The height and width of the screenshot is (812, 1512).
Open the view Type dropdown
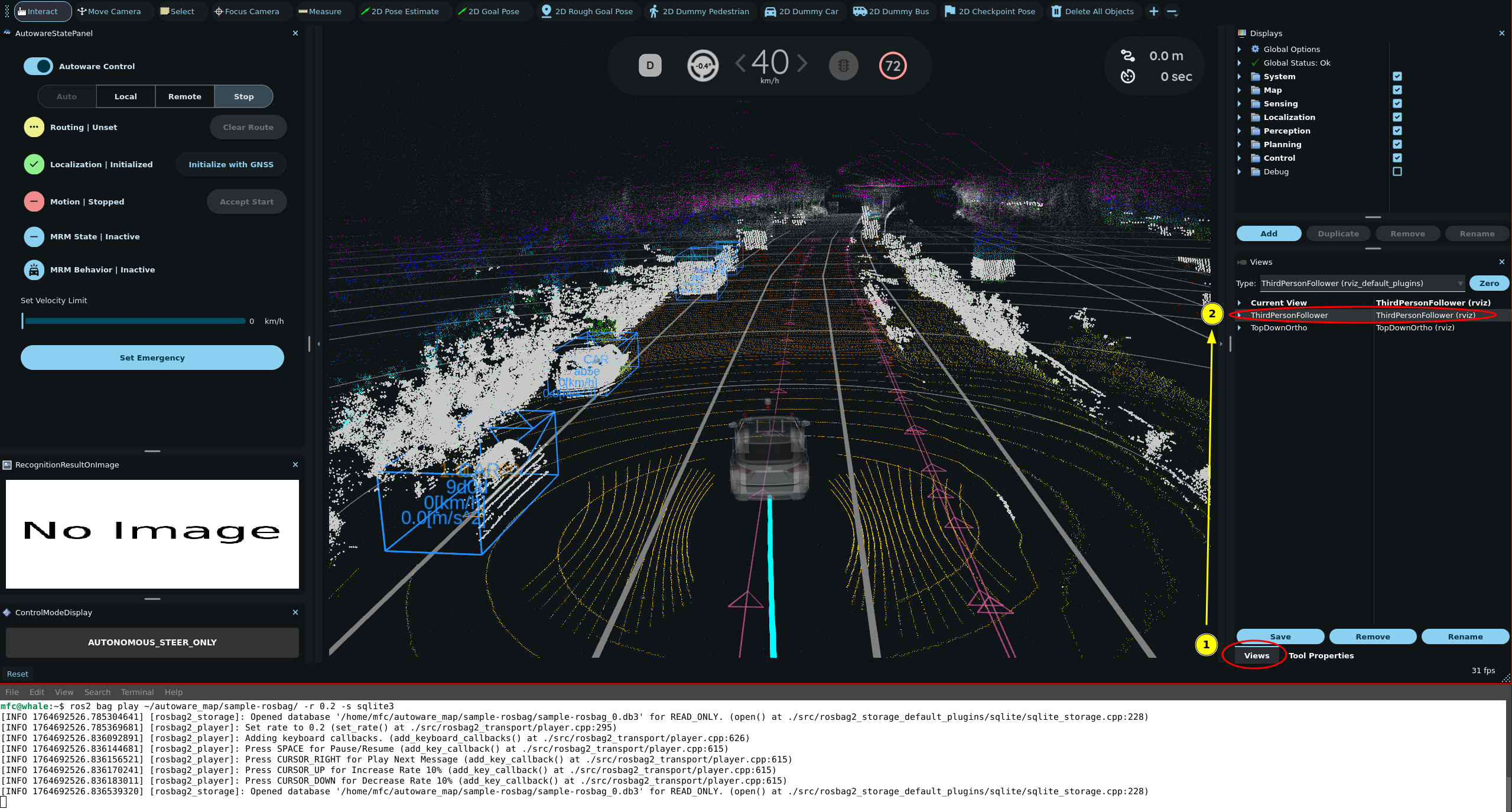coord(1362,283)
